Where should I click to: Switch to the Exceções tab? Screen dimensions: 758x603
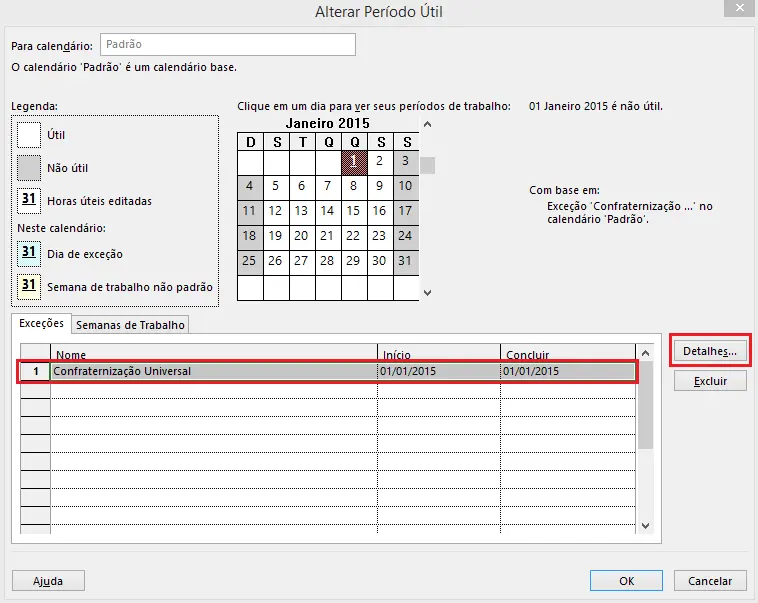coord(41,323)
